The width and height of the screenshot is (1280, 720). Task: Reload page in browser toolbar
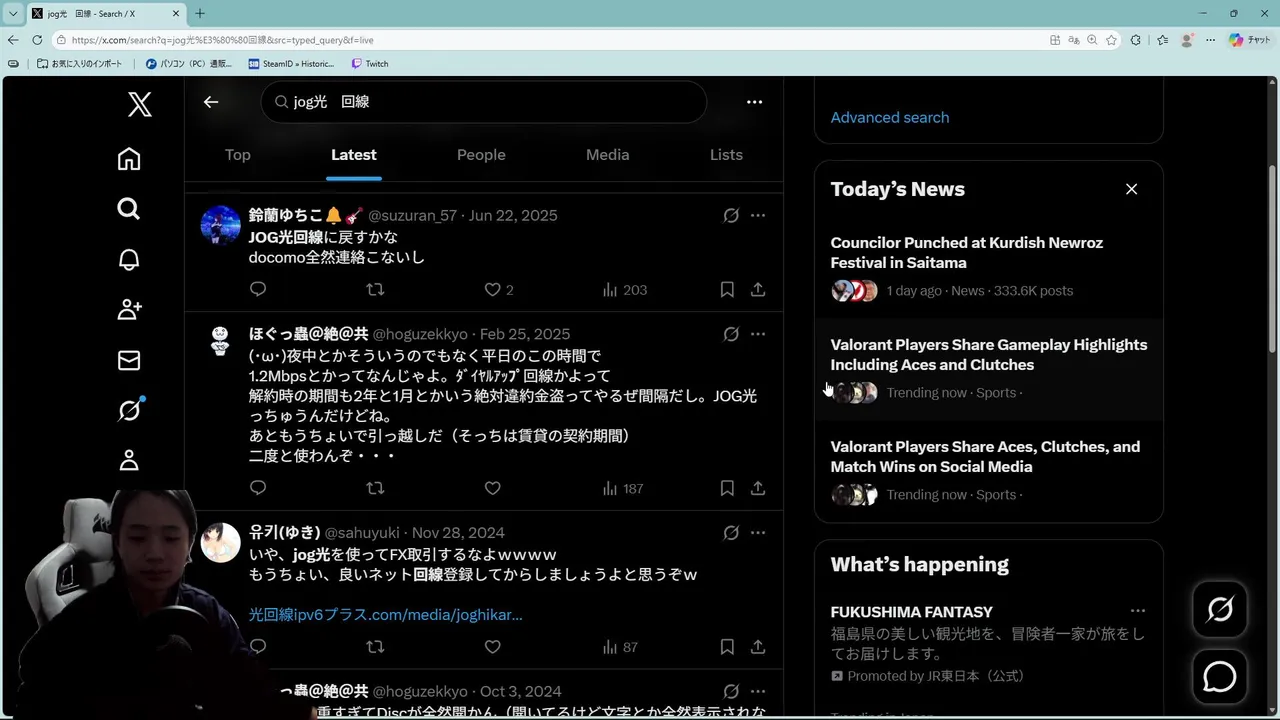click(37, 40)
